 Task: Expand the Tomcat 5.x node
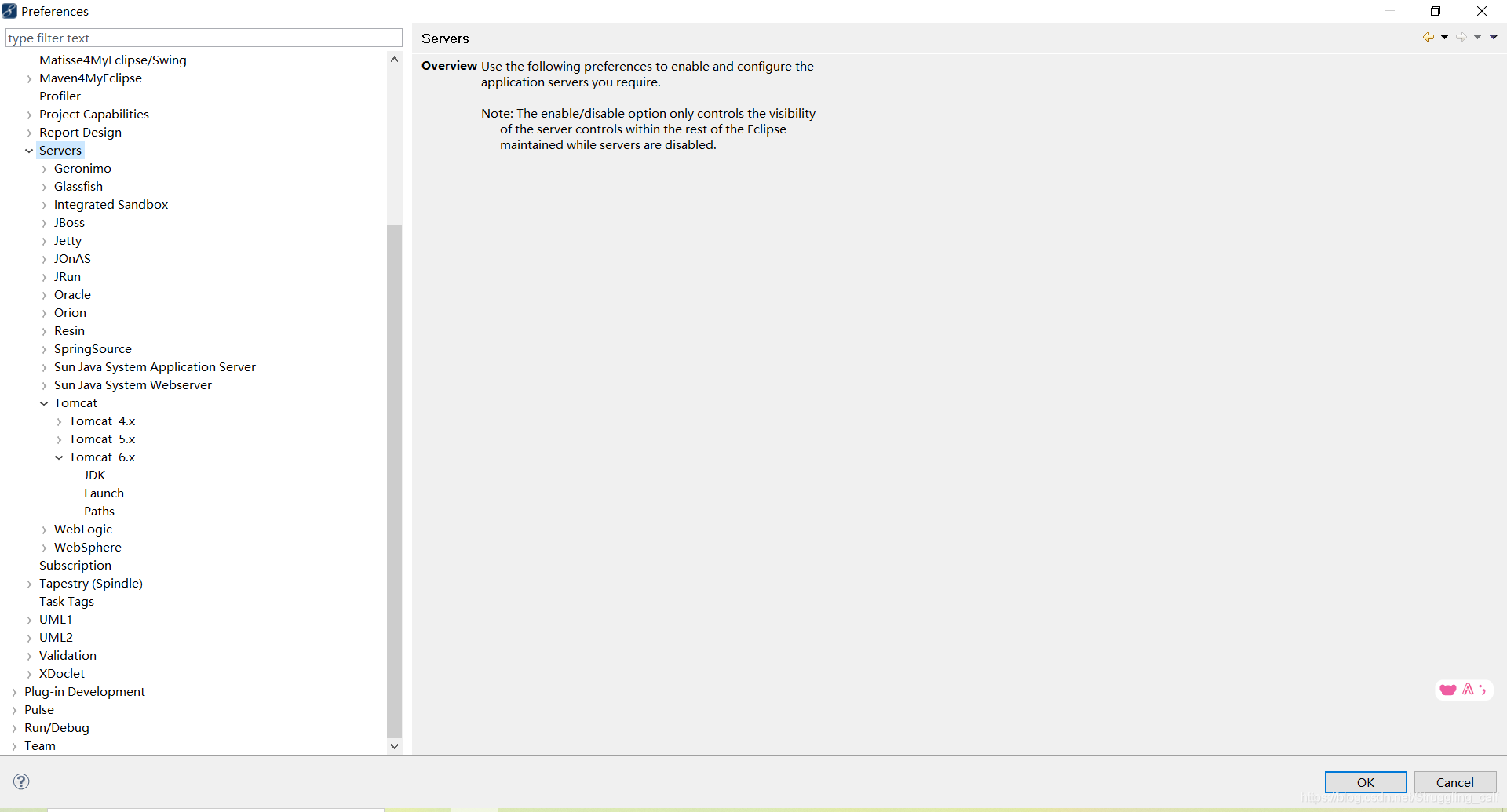pos(59,439)
